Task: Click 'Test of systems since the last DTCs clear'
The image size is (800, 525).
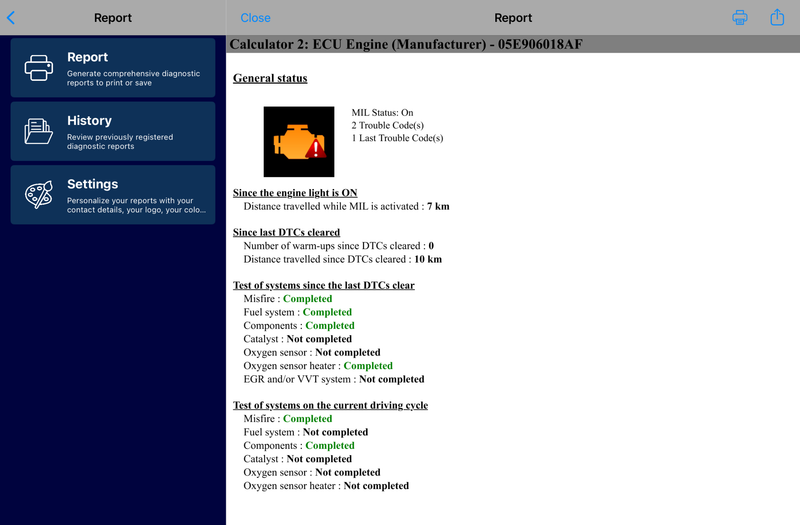Action: click(x=323, y=285)
